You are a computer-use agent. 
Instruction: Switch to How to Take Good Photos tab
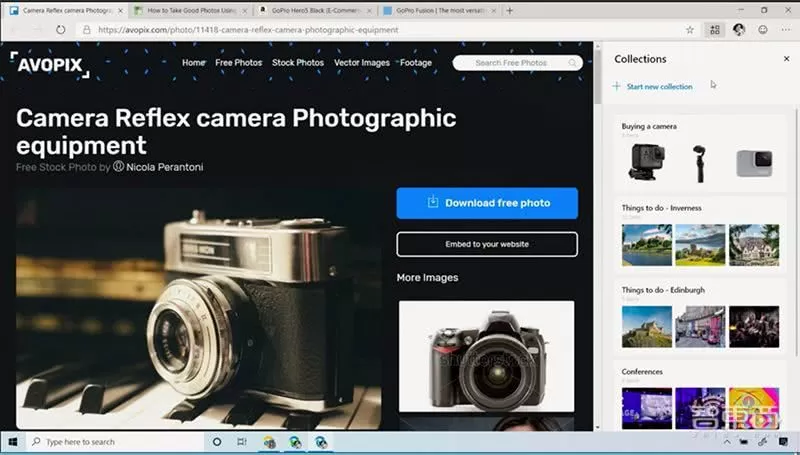click(188, 10)
